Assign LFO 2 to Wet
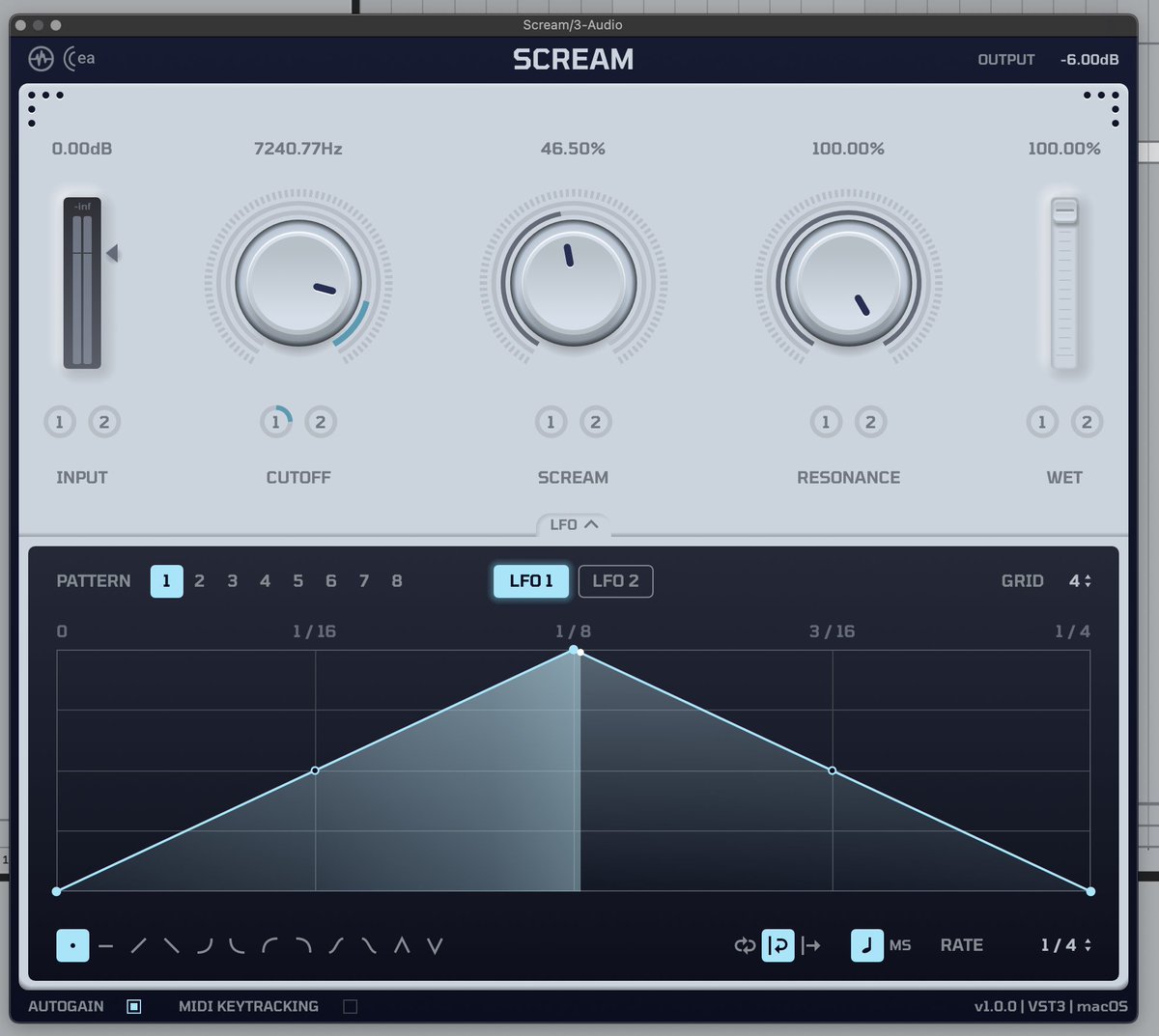 pyautogui.click(x=1087, y=422)
